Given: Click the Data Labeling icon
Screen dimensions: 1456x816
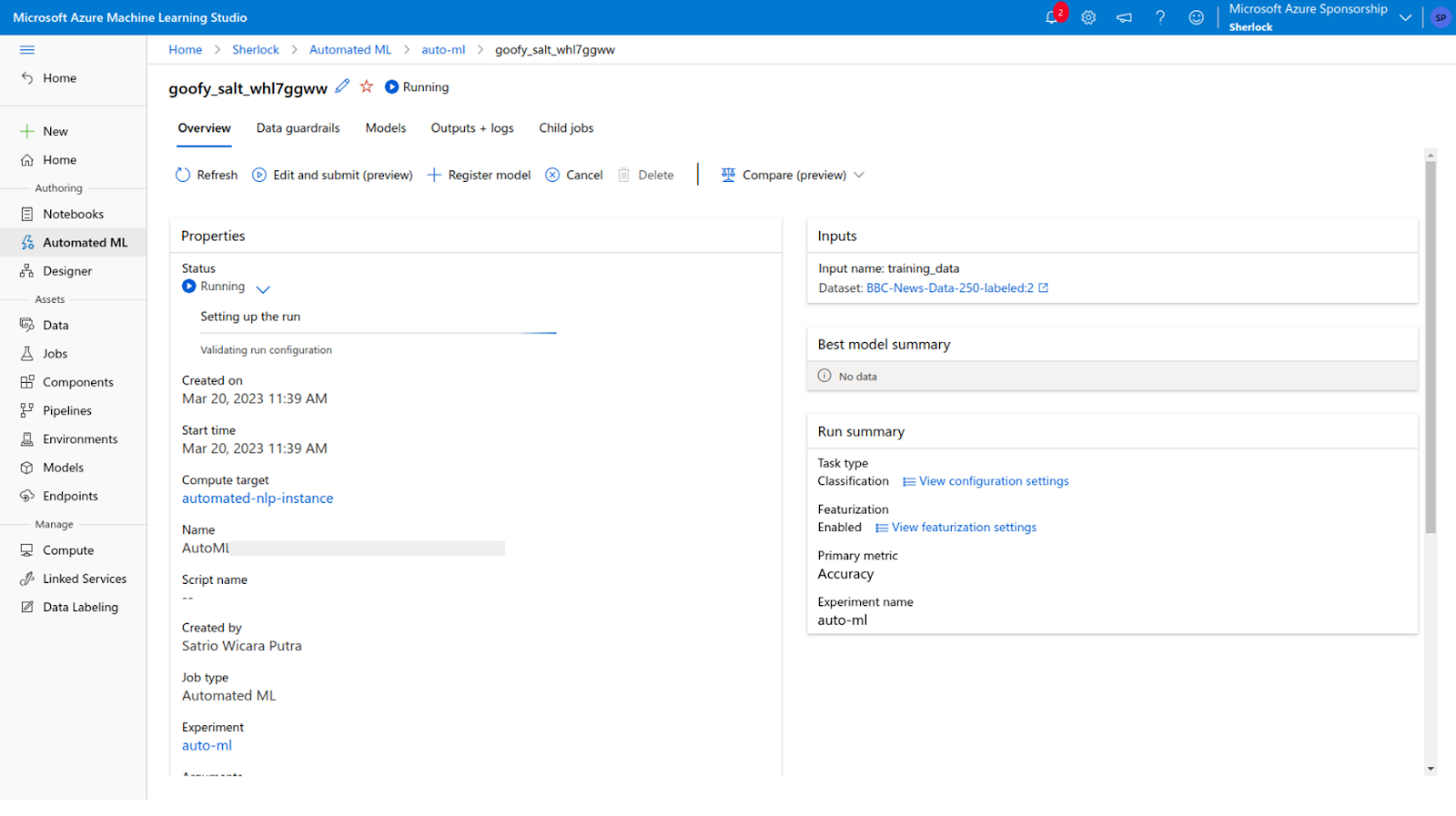Looking at the screenshot, I should [x=27, y=608].
